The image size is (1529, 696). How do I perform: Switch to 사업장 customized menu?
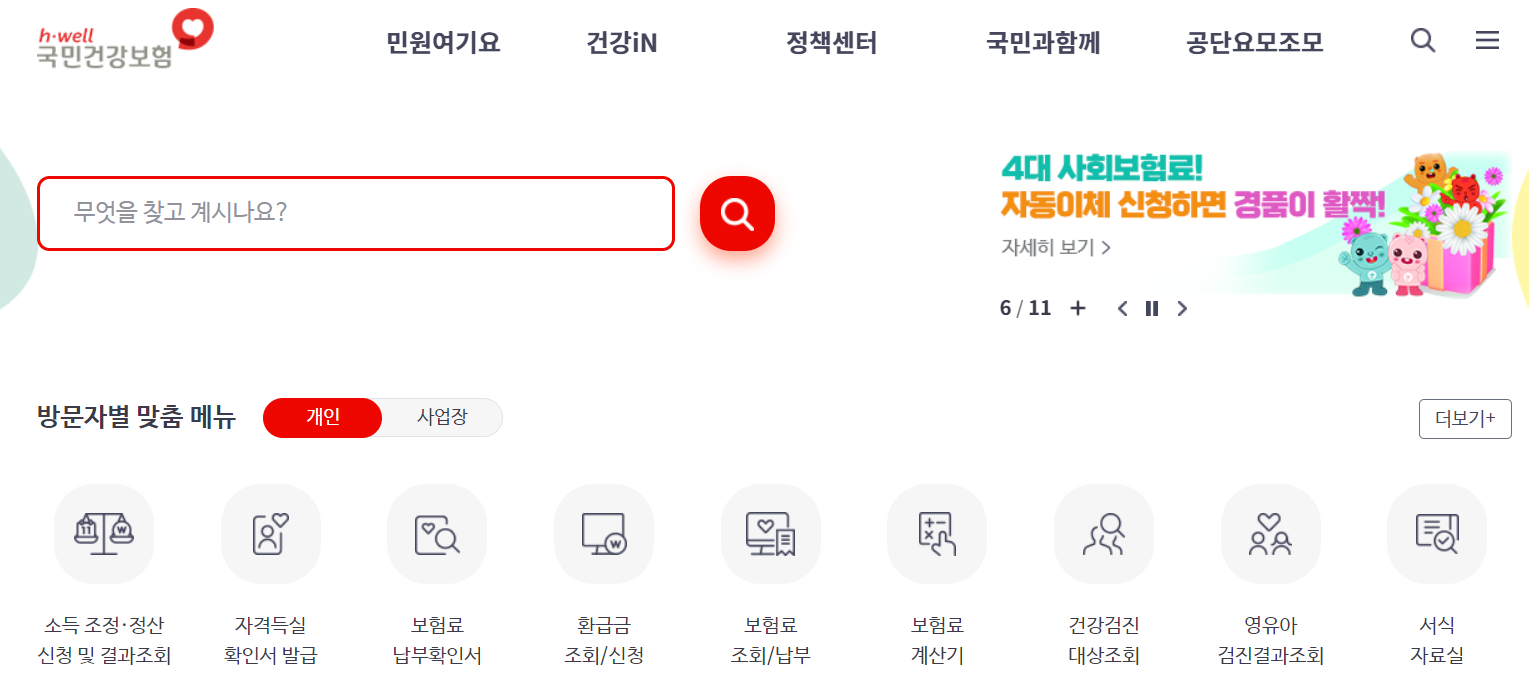pos(441,418)
